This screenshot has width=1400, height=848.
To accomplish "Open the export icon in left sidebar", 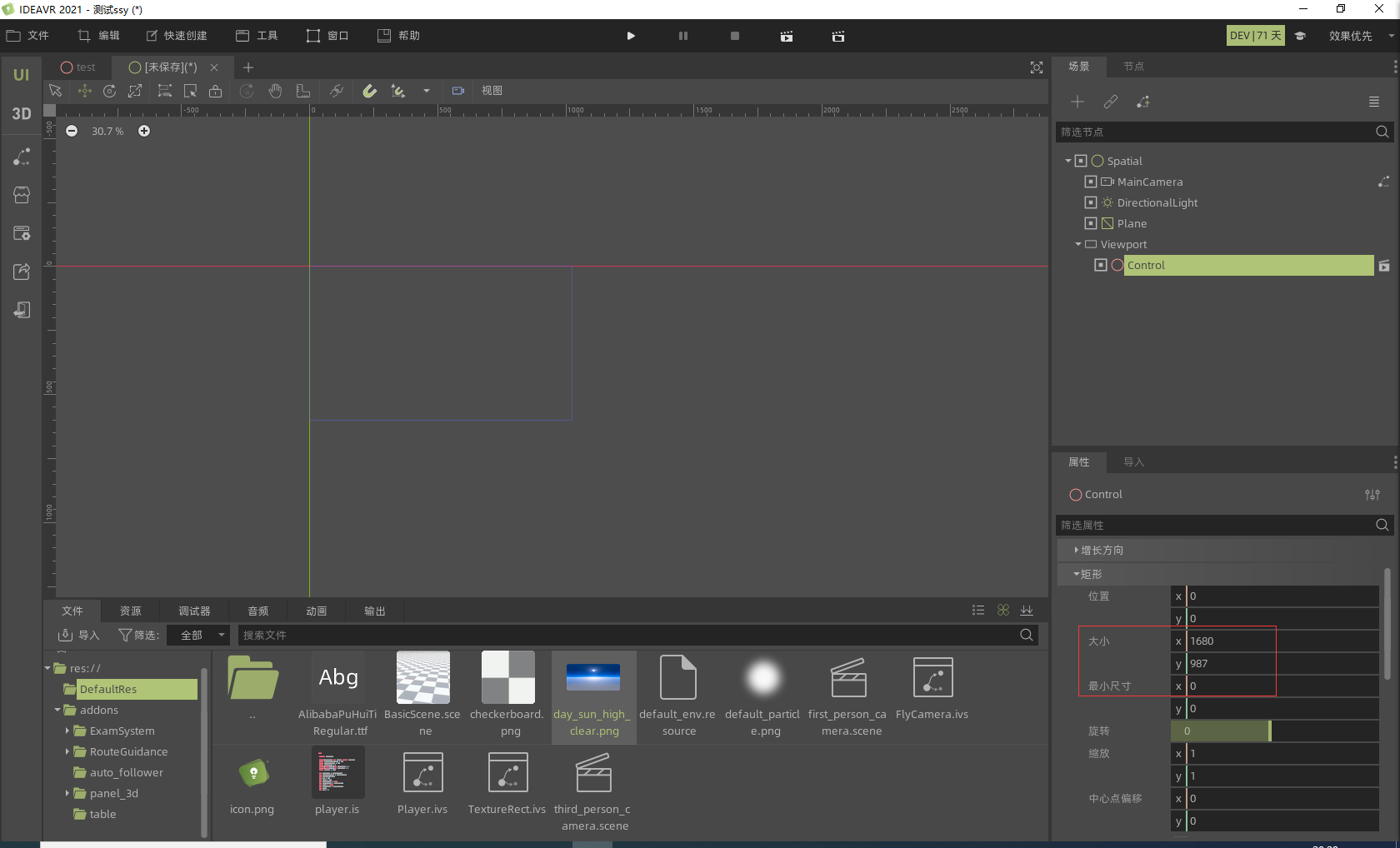I will tap(22, 272).
